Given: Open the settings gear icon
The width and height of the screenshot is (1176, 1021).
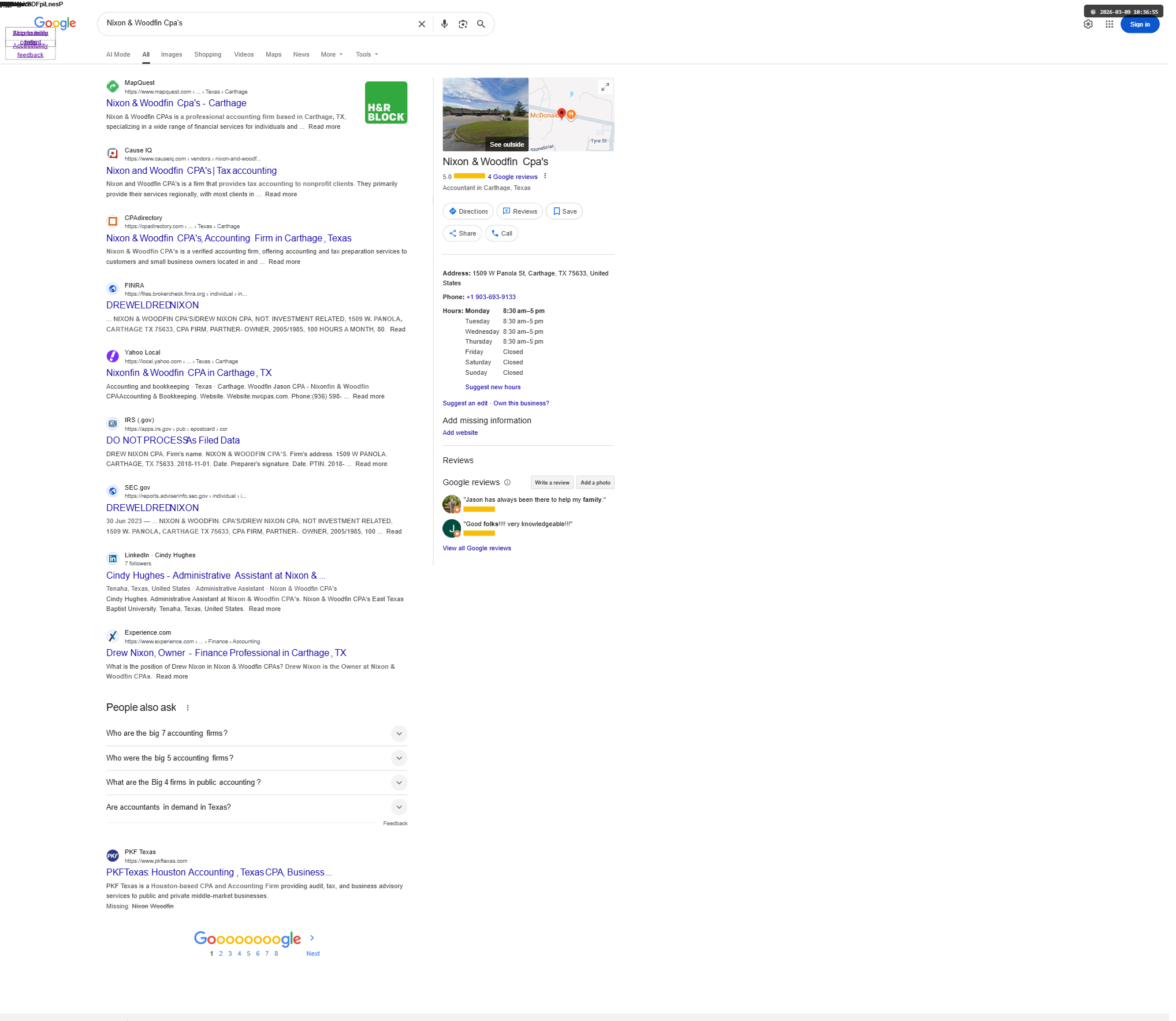Looking at the screenshot, I should 1088,24.
